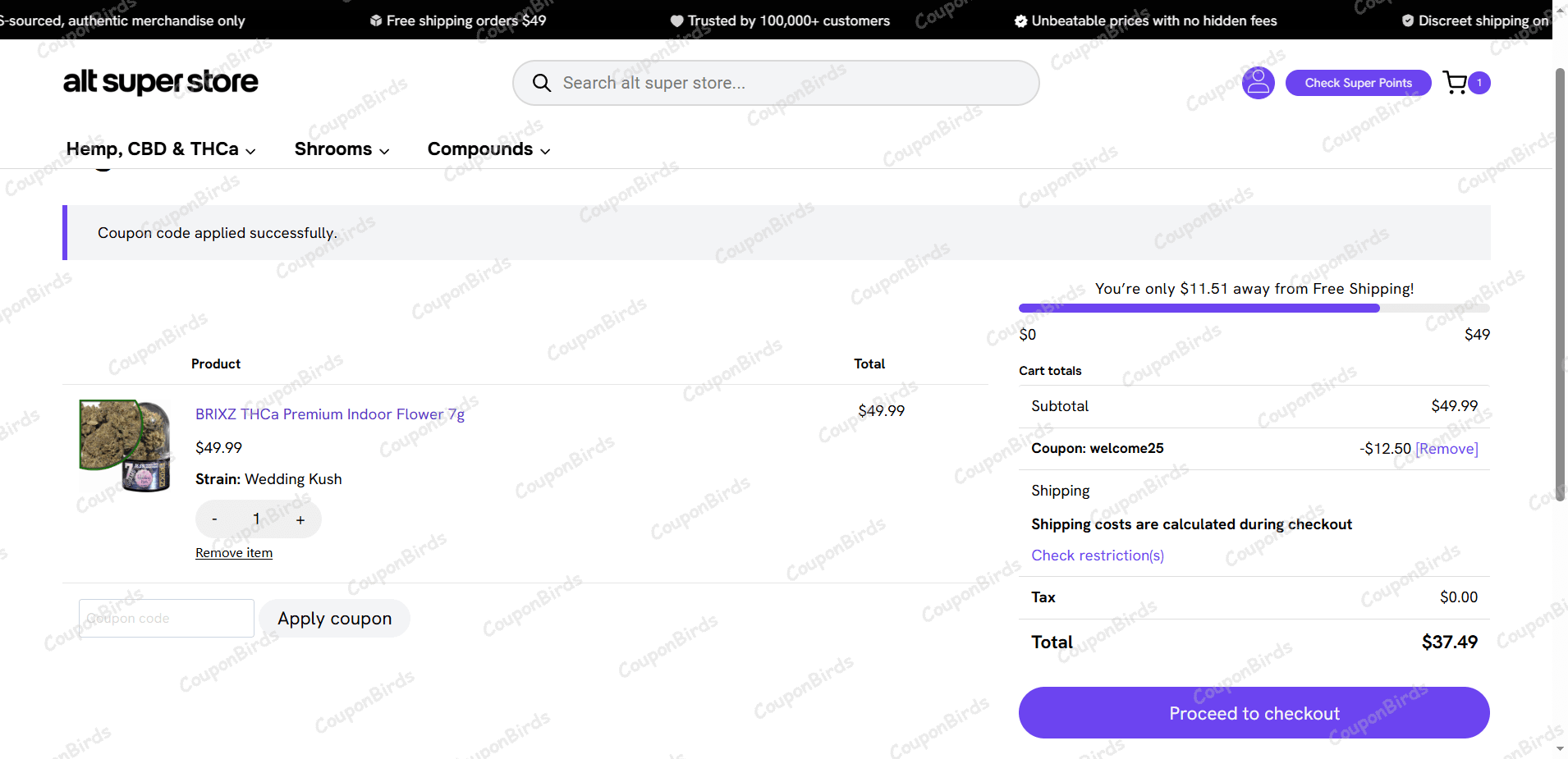This screenshot has height=759, width=1568.
Task: Click the quantity value field
Action: tap(256, 519)
